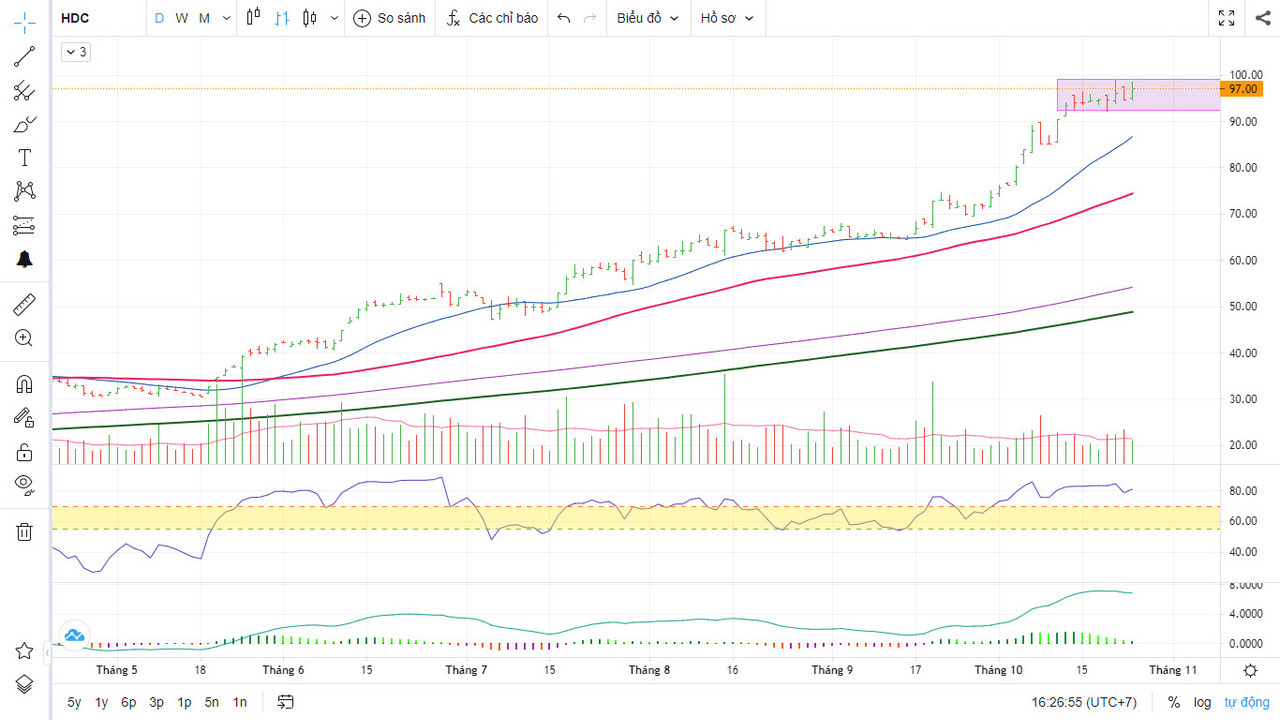
Task: Switch to the M monthly interval
Action: [204, 18]
